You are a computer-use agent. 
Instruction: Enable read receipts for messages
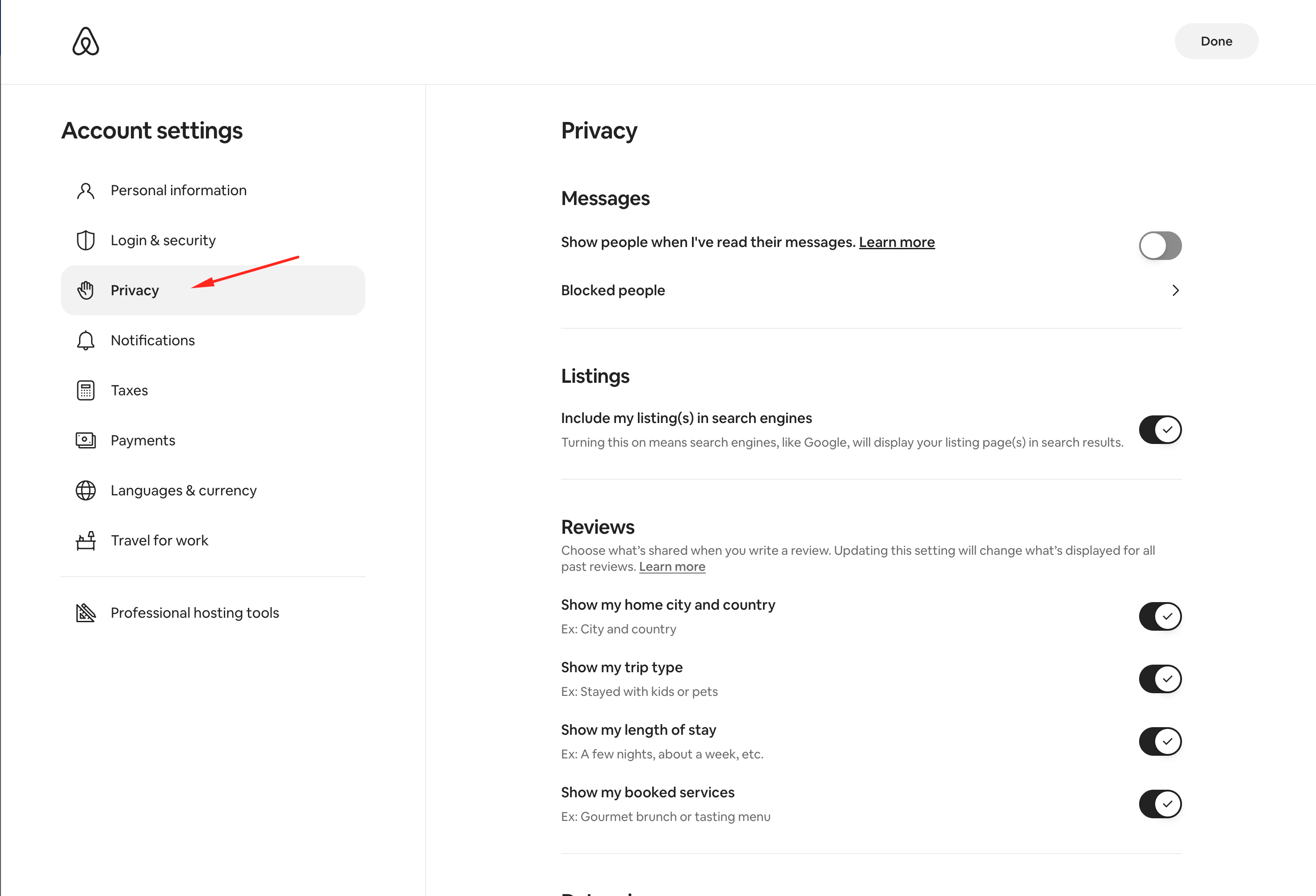tap(1160, 245)
